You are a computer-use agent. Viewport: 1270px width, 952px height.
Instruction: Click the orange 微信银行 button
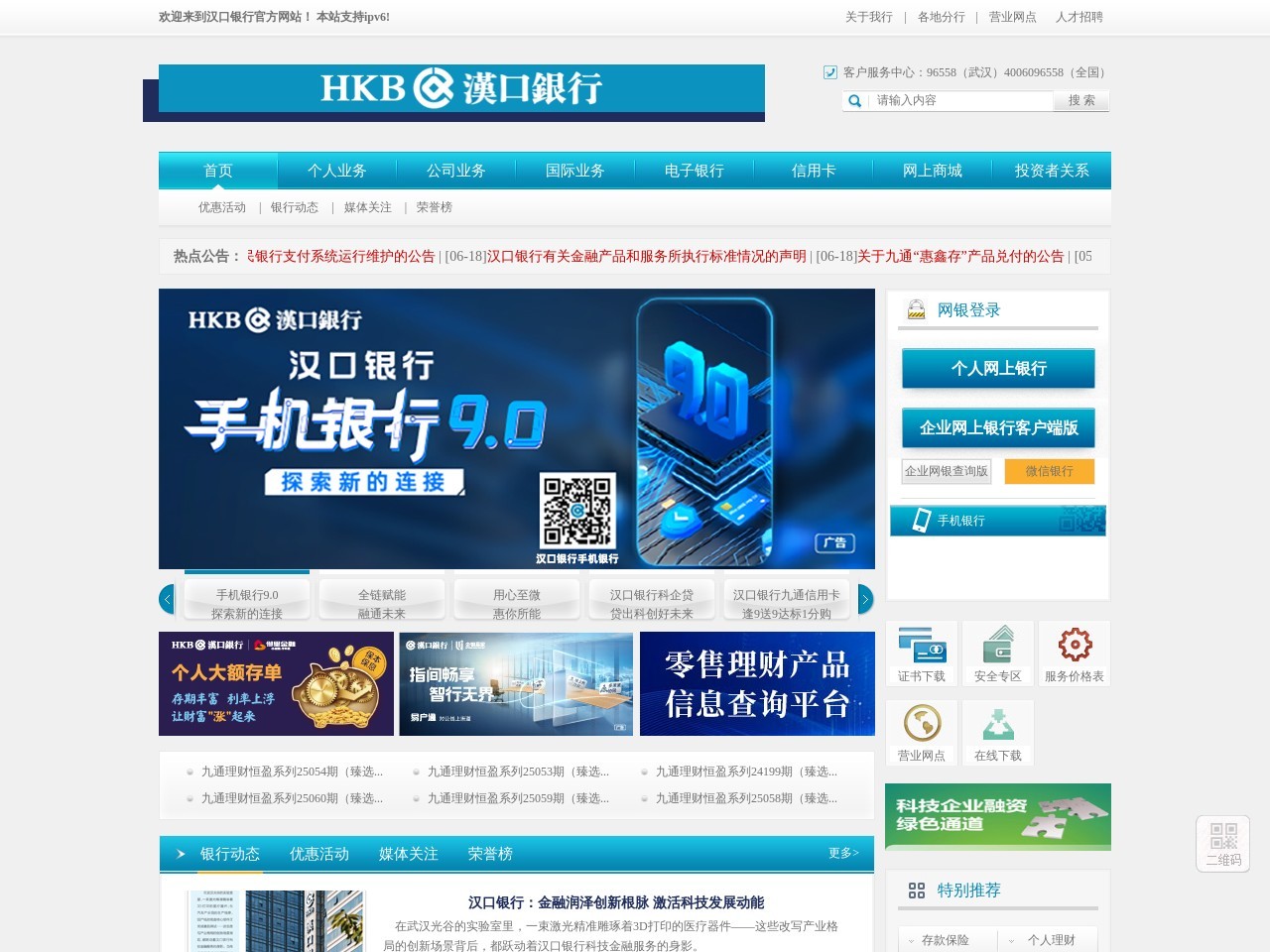coord(1049,471)
